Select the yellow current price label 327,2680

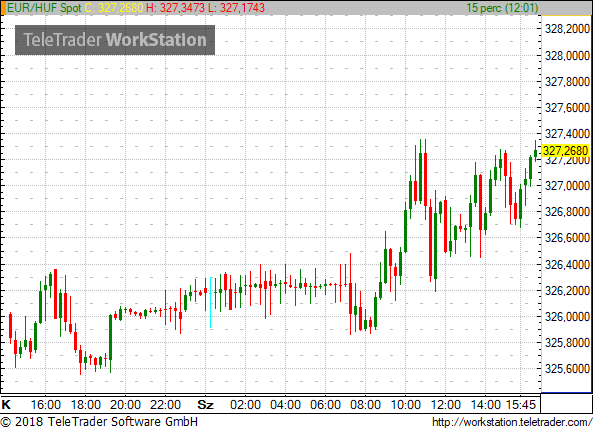click(565, 151)
